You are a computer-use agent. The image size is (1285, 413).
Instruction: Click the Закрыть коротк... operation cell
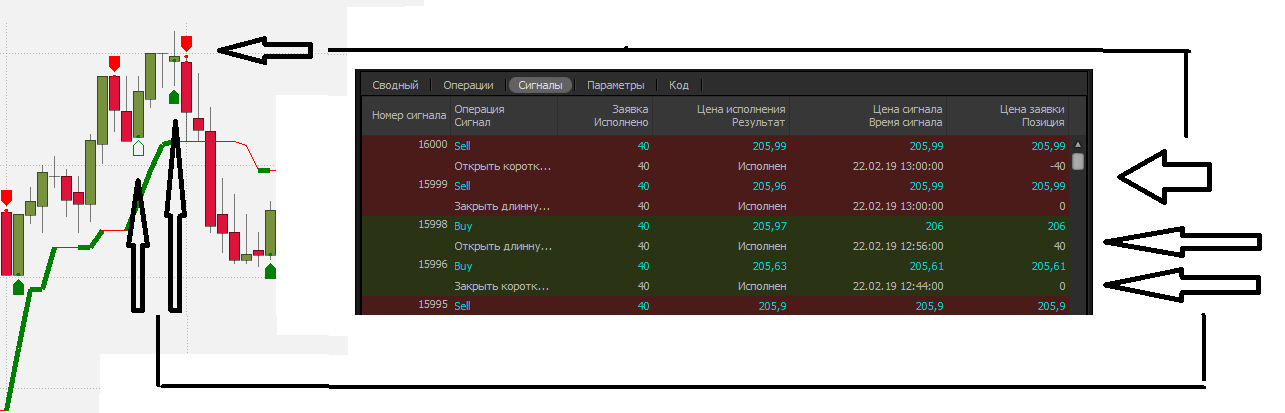pyautogui.click(x=502, y=286)
